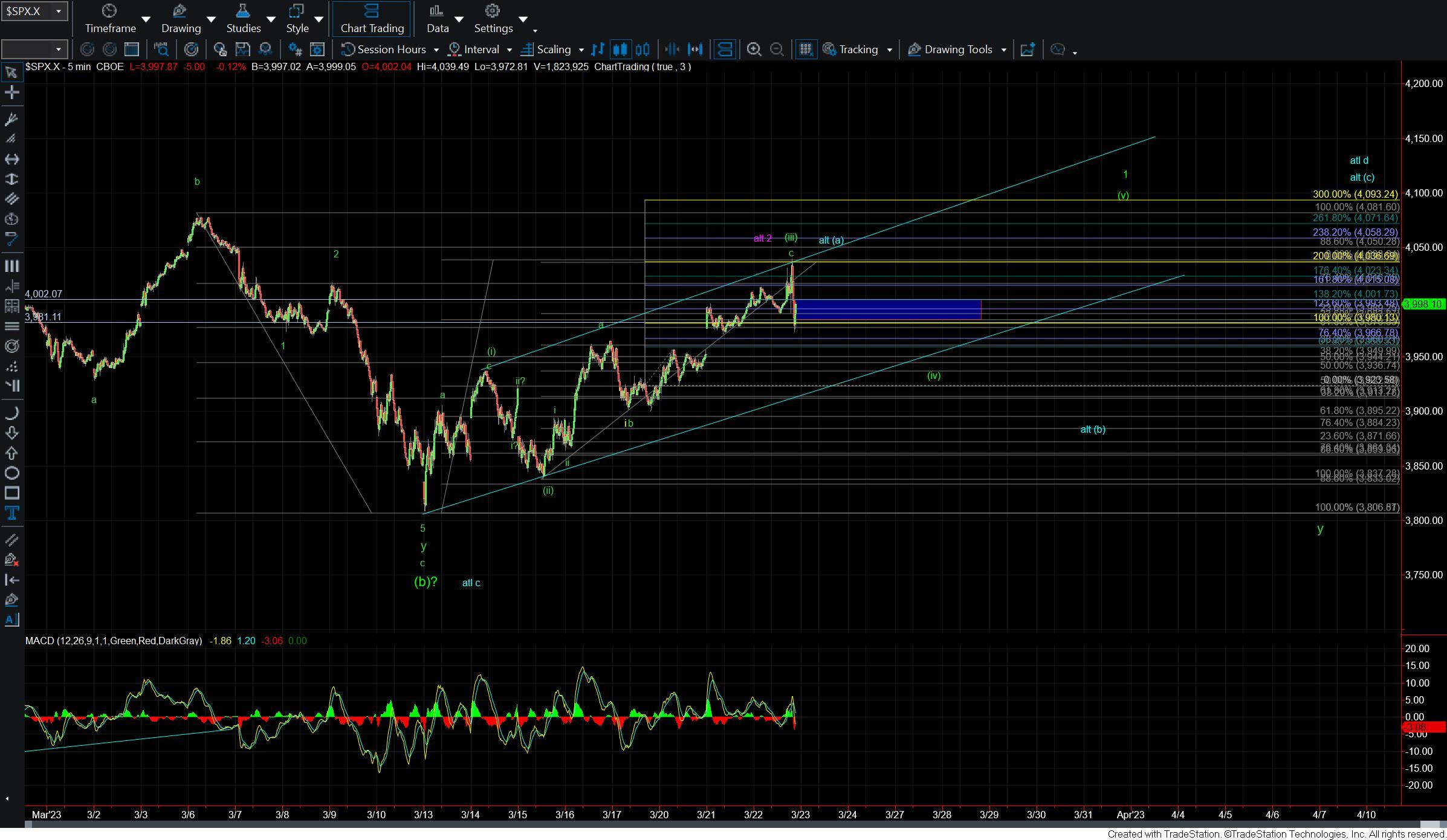Image resolution: width=1447 pixels, height=840 pixels.
Task: Click the 'alt (b)' chart label
Action: click(x=1093, y=430)
